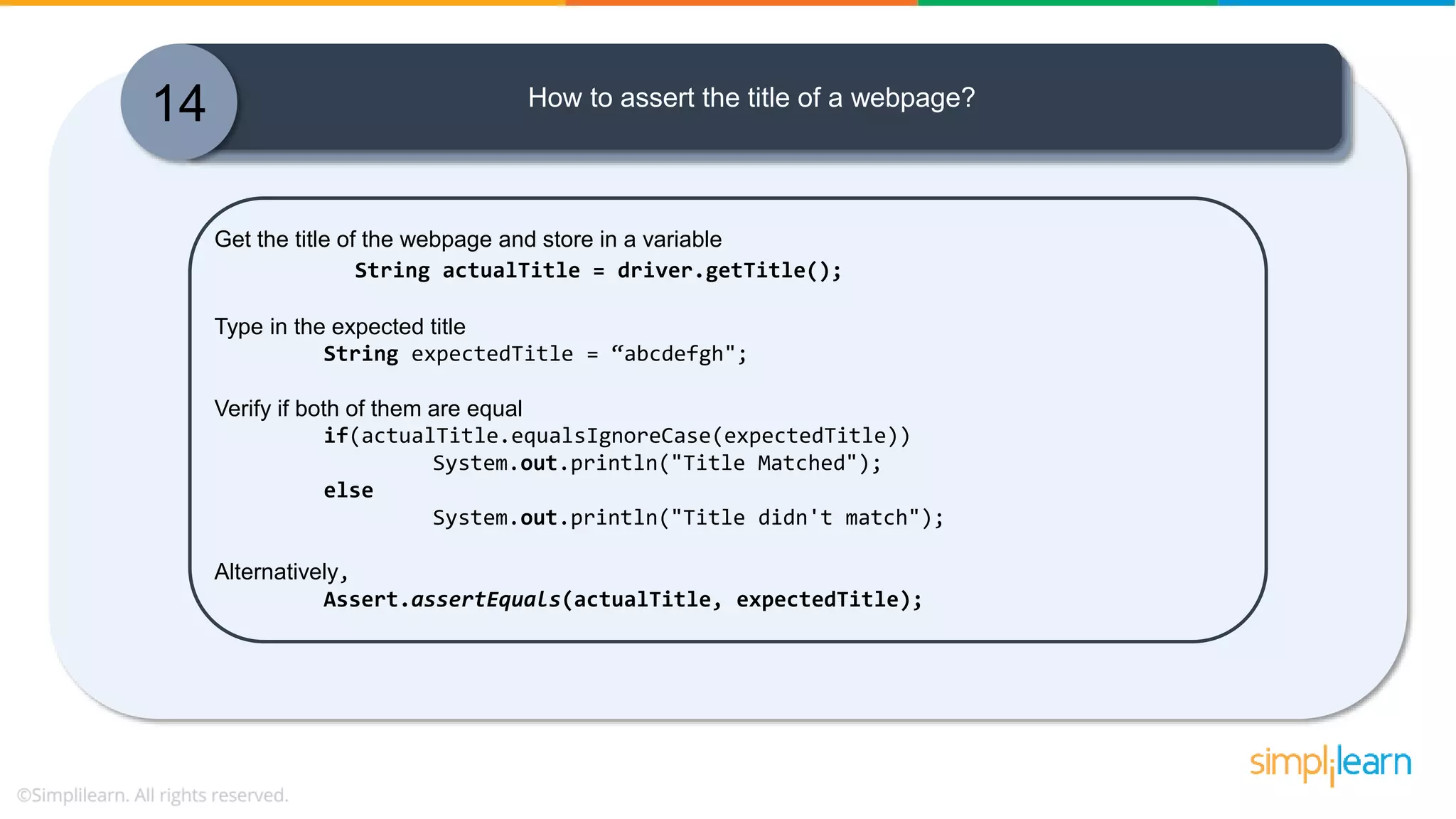Click the line 'if(actualTitle.equalsIgnoreCase(expectedTitle))'
The width and height of the screenshot is (1456, 819).
point(616,436)
